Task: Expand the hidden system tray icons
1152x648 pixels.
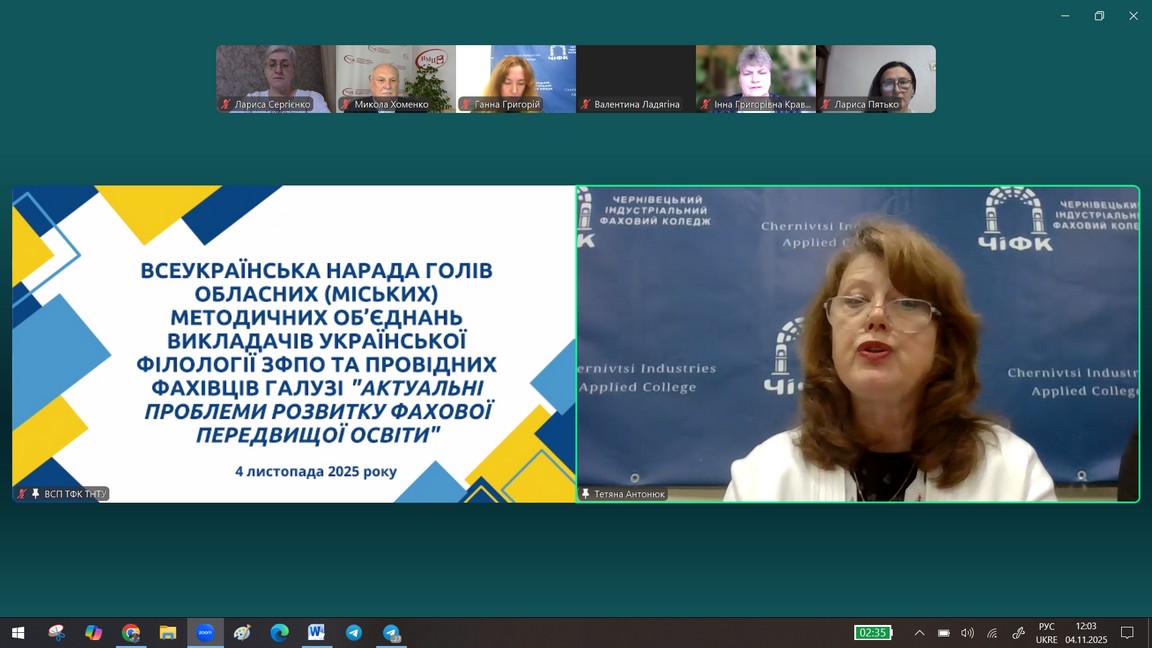Action: [919, 633]
